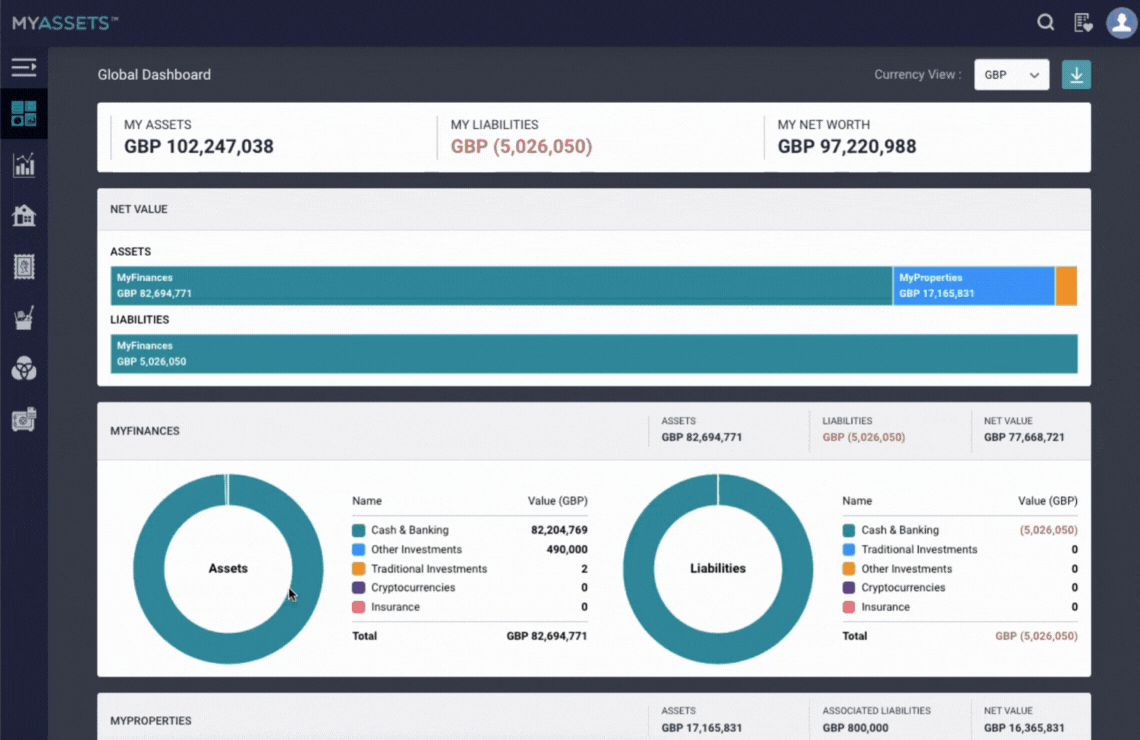This screenshot has width=1140, height=740.
Task: Click the MYFINANCES section heading
Action: (145, 431)
